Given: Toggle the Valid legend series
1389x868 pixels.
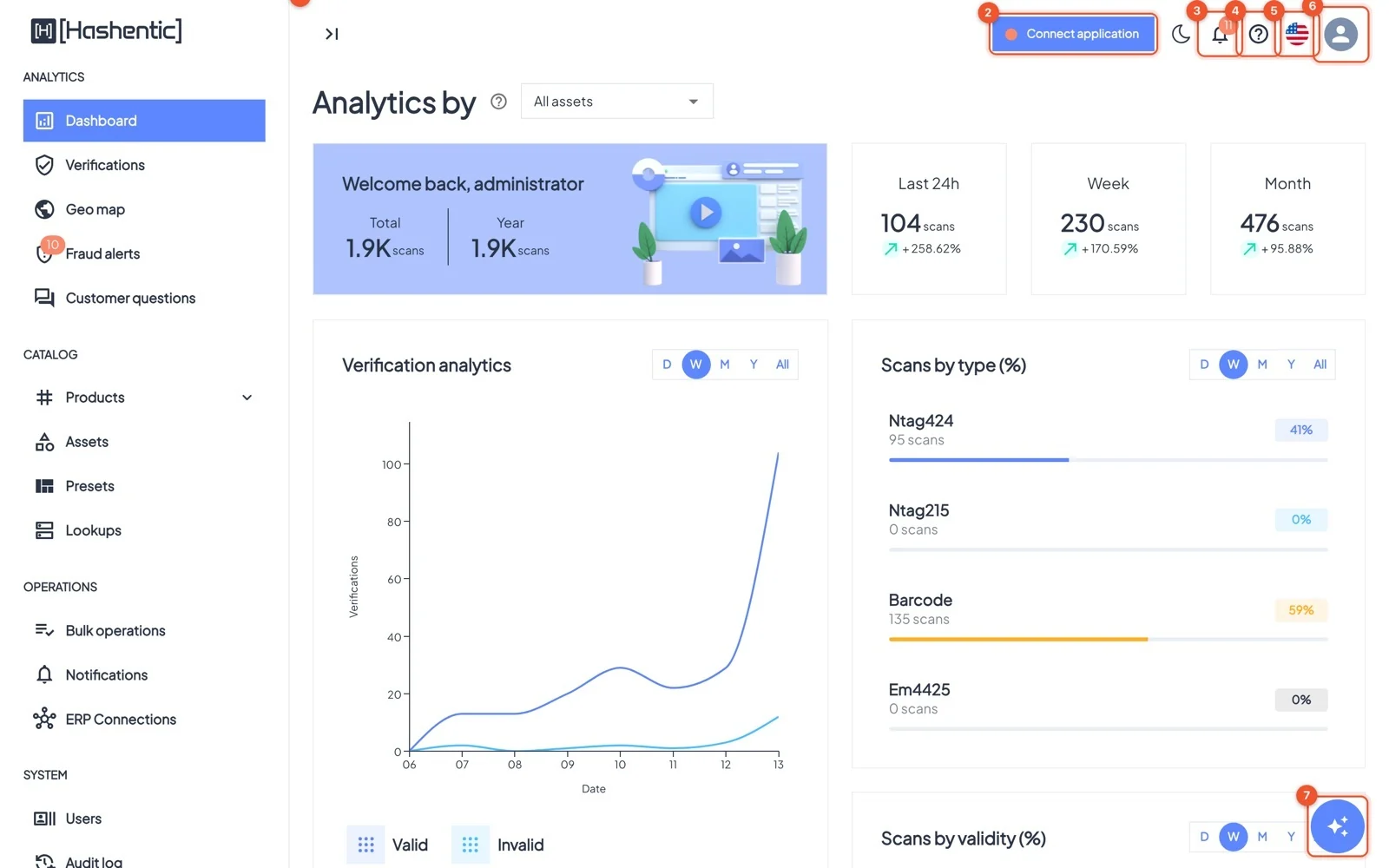Looking at the screenshot, I should point(387,845).
